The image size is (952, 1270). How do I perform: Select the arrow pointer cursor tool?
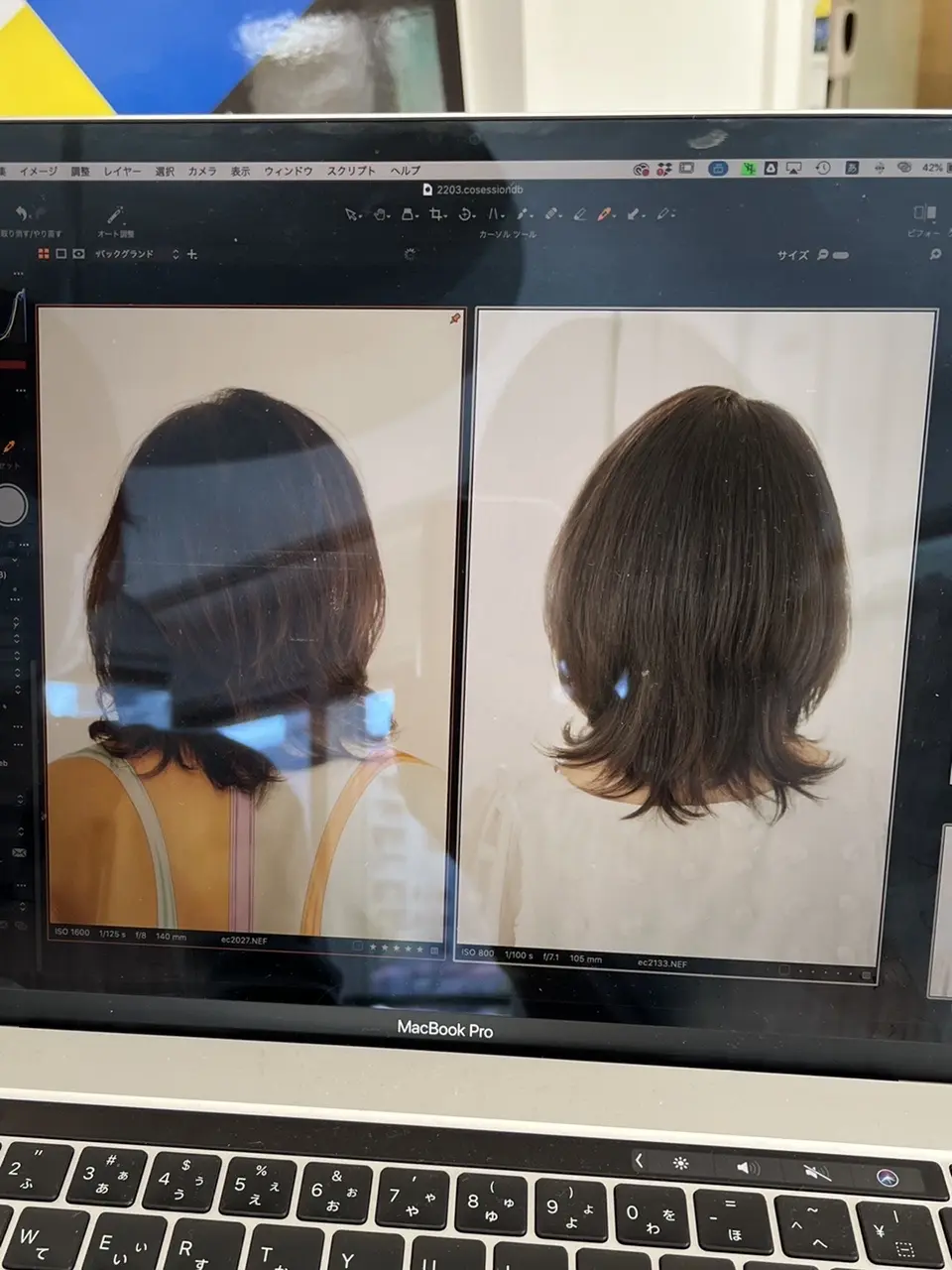(x=351, y=214)
